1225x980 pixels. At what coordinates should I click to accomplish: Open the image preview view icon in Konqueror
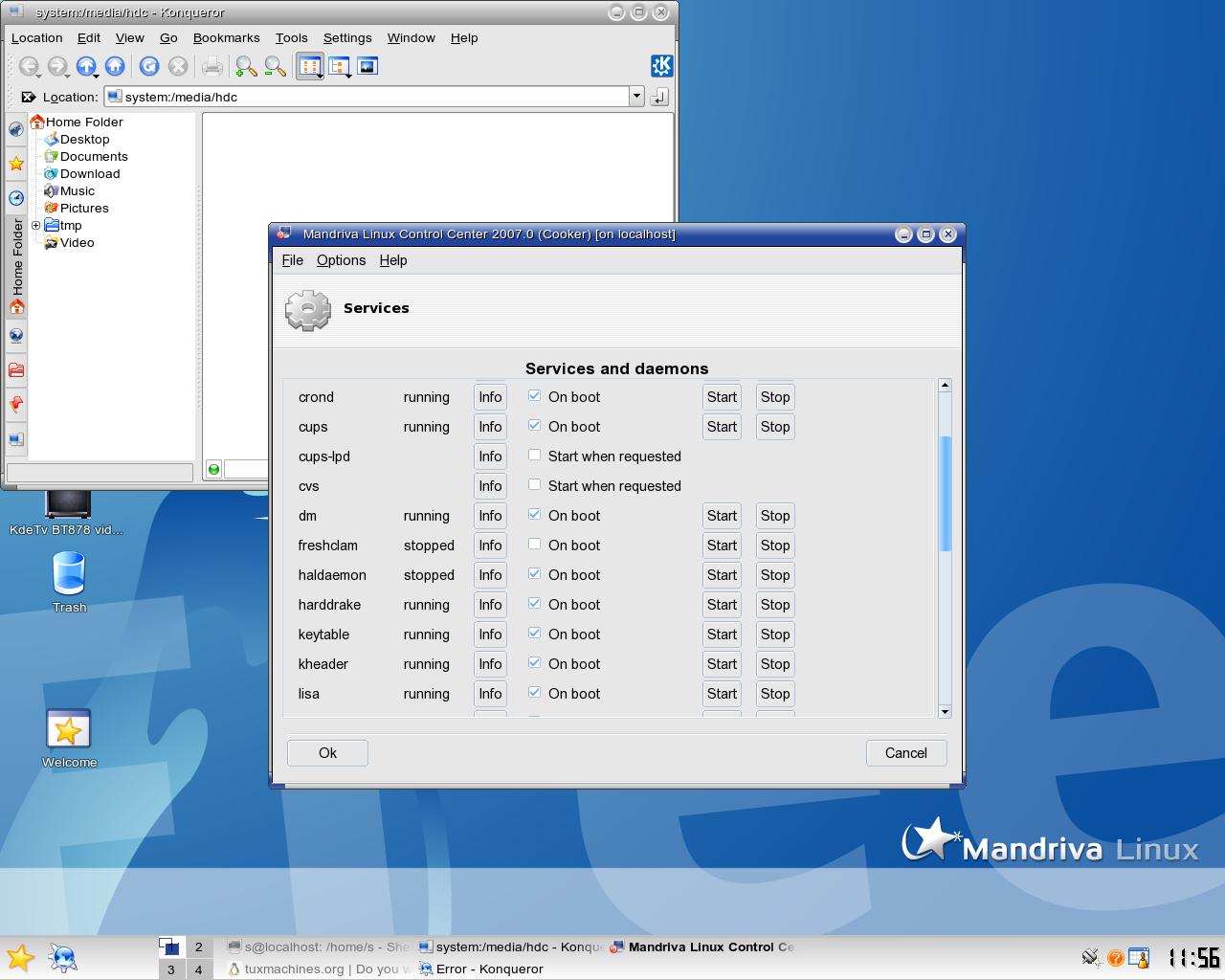[367, 66]
